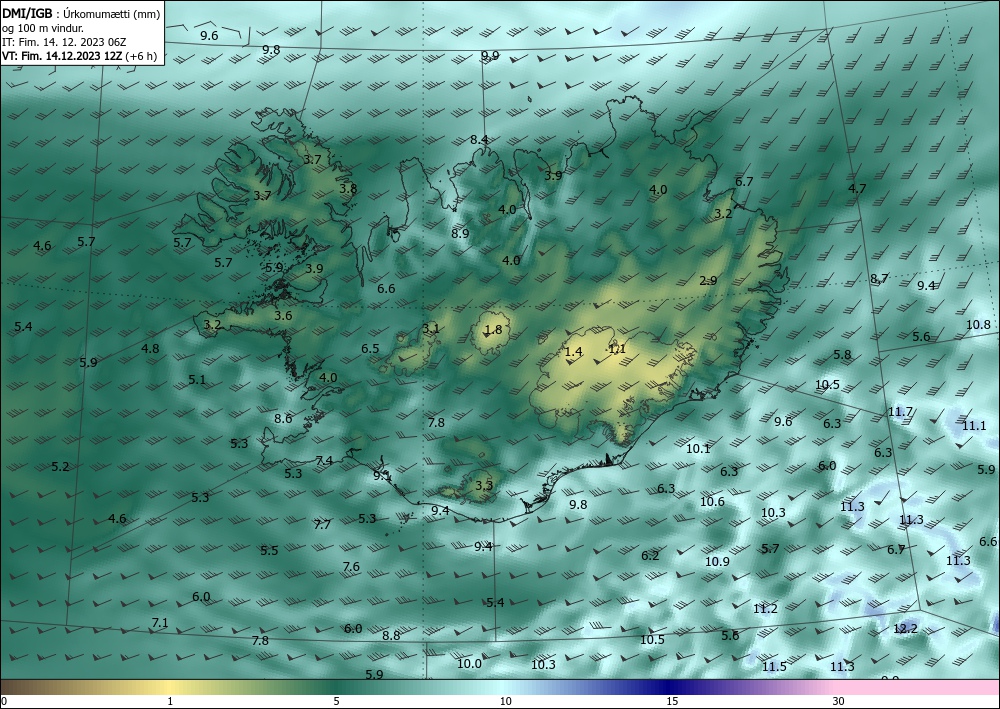Click the map value 3.6
The image size is (1000, 709).
coord(283,316)
